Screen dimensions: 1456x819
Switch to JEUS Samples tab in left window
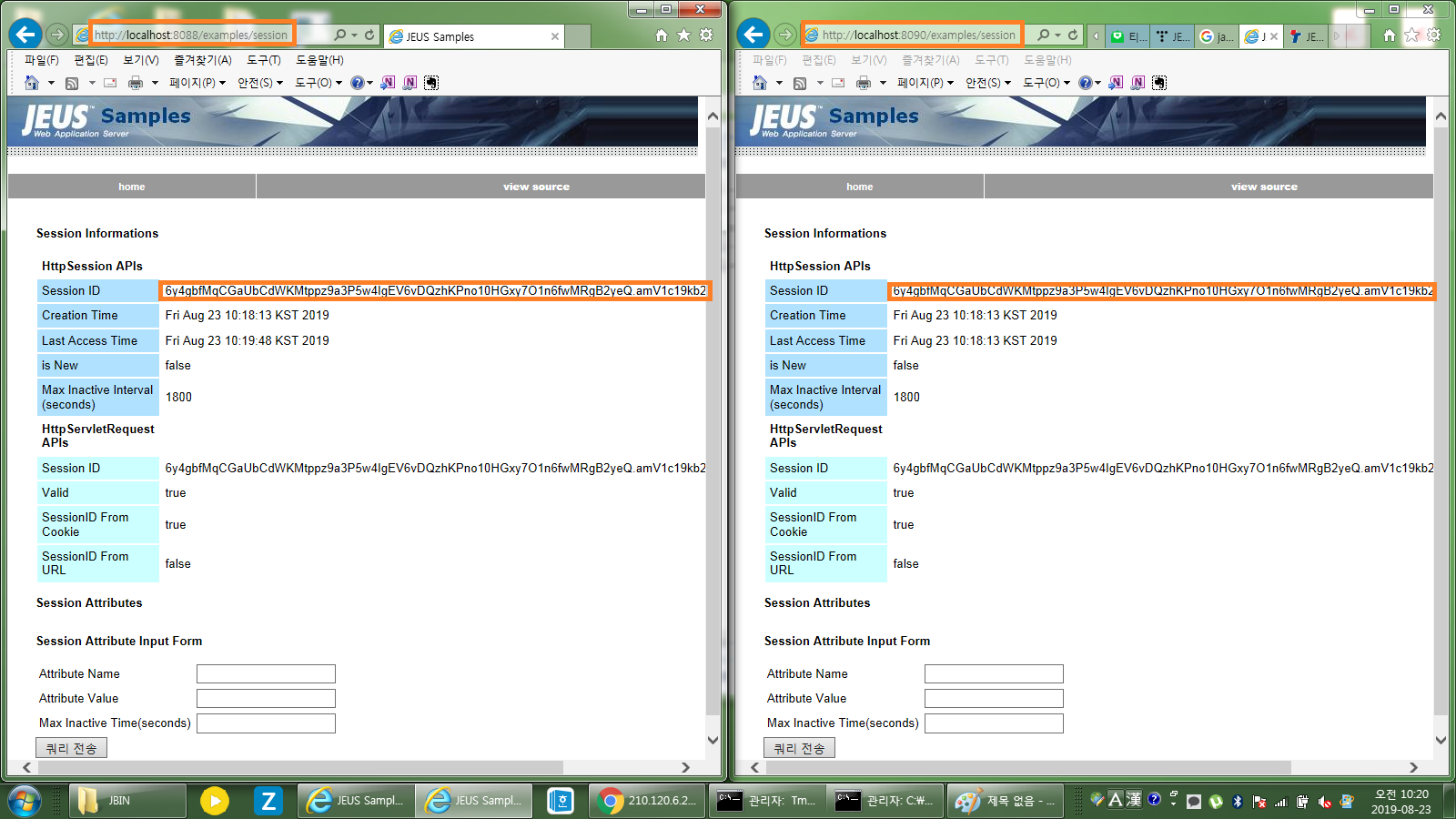coord(473,36)
